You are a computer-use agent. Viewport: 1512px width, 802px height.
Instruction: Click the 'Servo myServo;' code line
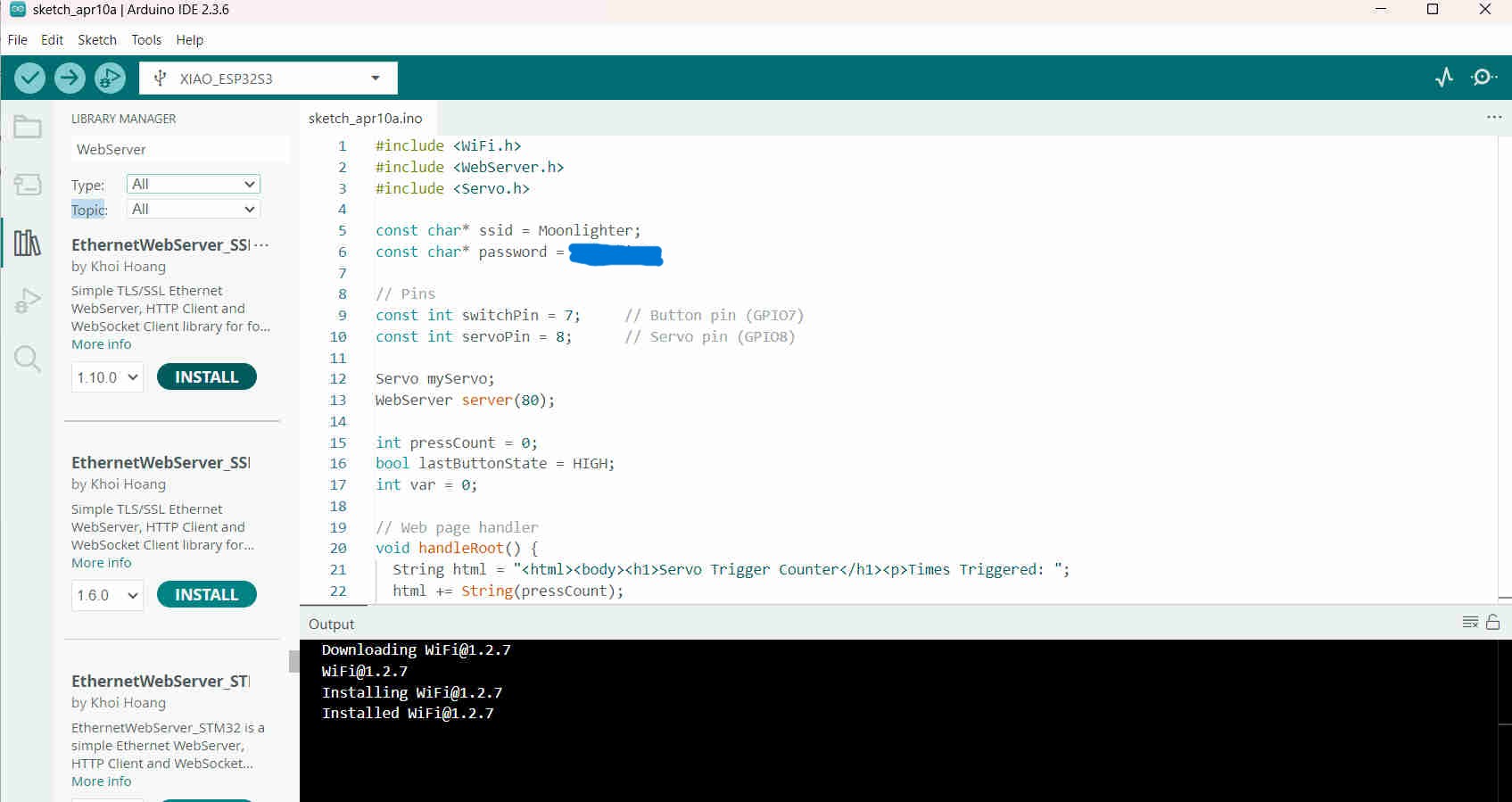435,379
